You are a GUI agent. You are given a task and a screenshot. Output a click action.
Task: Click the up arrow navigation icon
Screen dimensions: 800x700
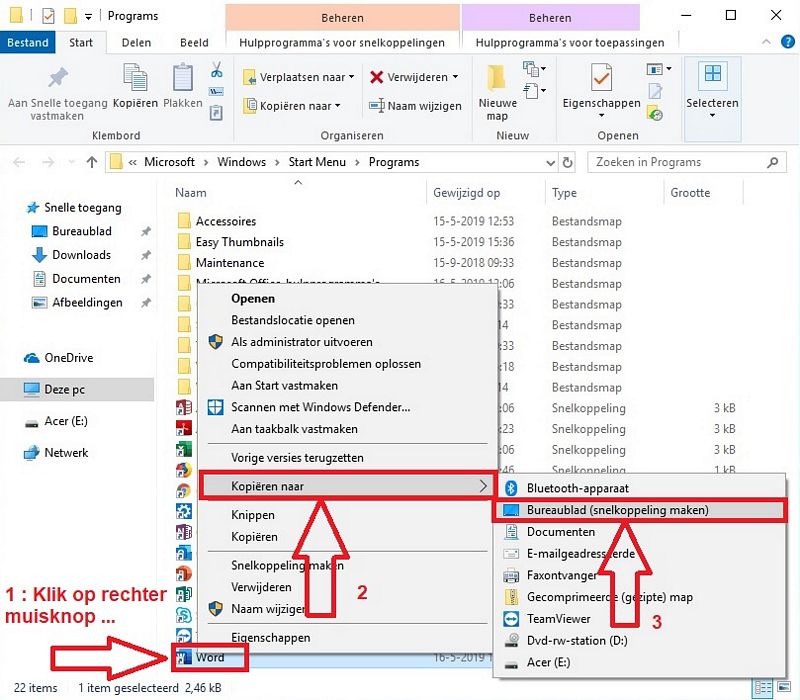pyautogui.click(x=92, y=162)
